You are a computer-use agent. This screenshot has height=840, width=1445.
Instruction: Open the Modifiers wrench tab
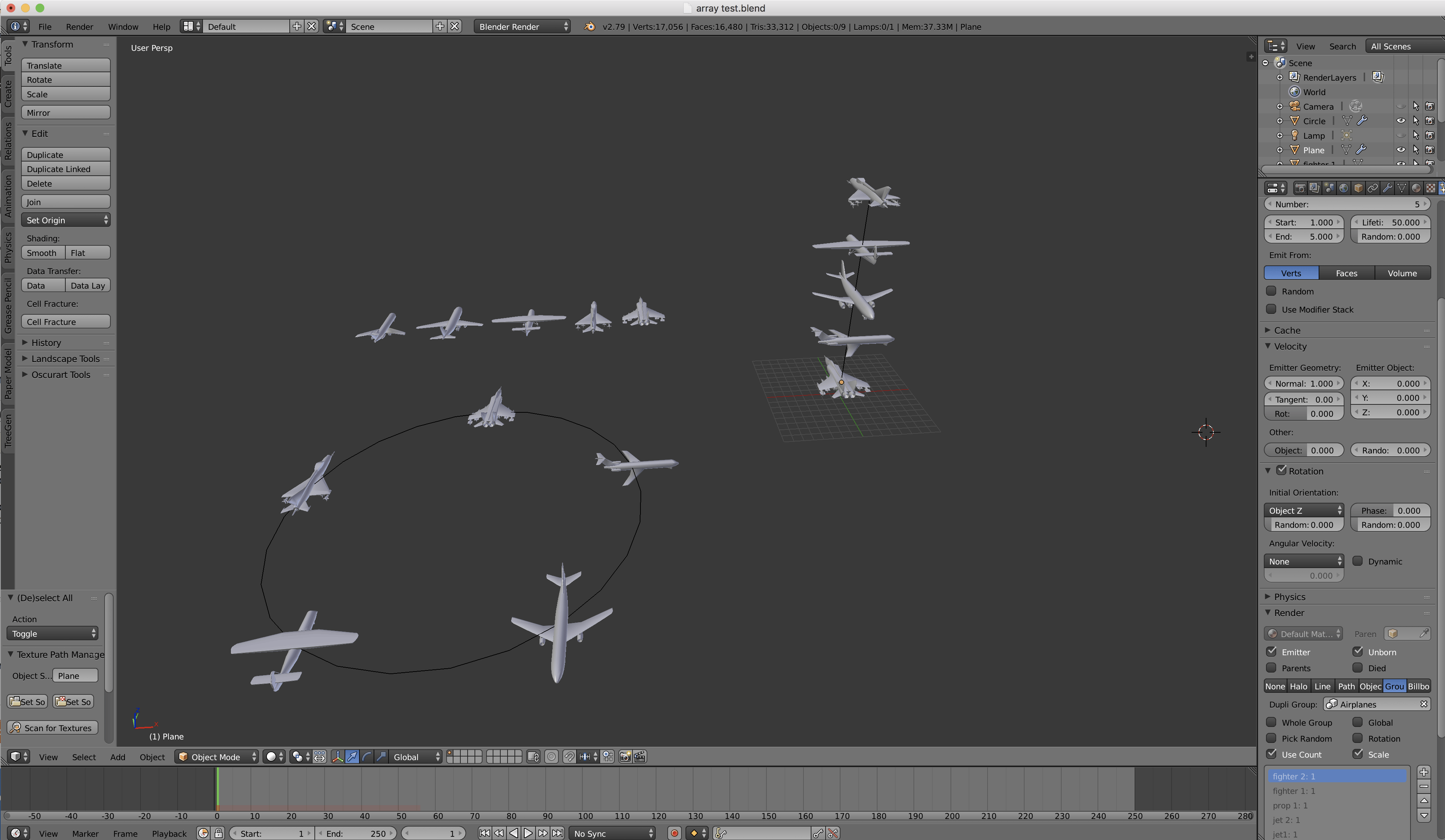(1388, 188)
